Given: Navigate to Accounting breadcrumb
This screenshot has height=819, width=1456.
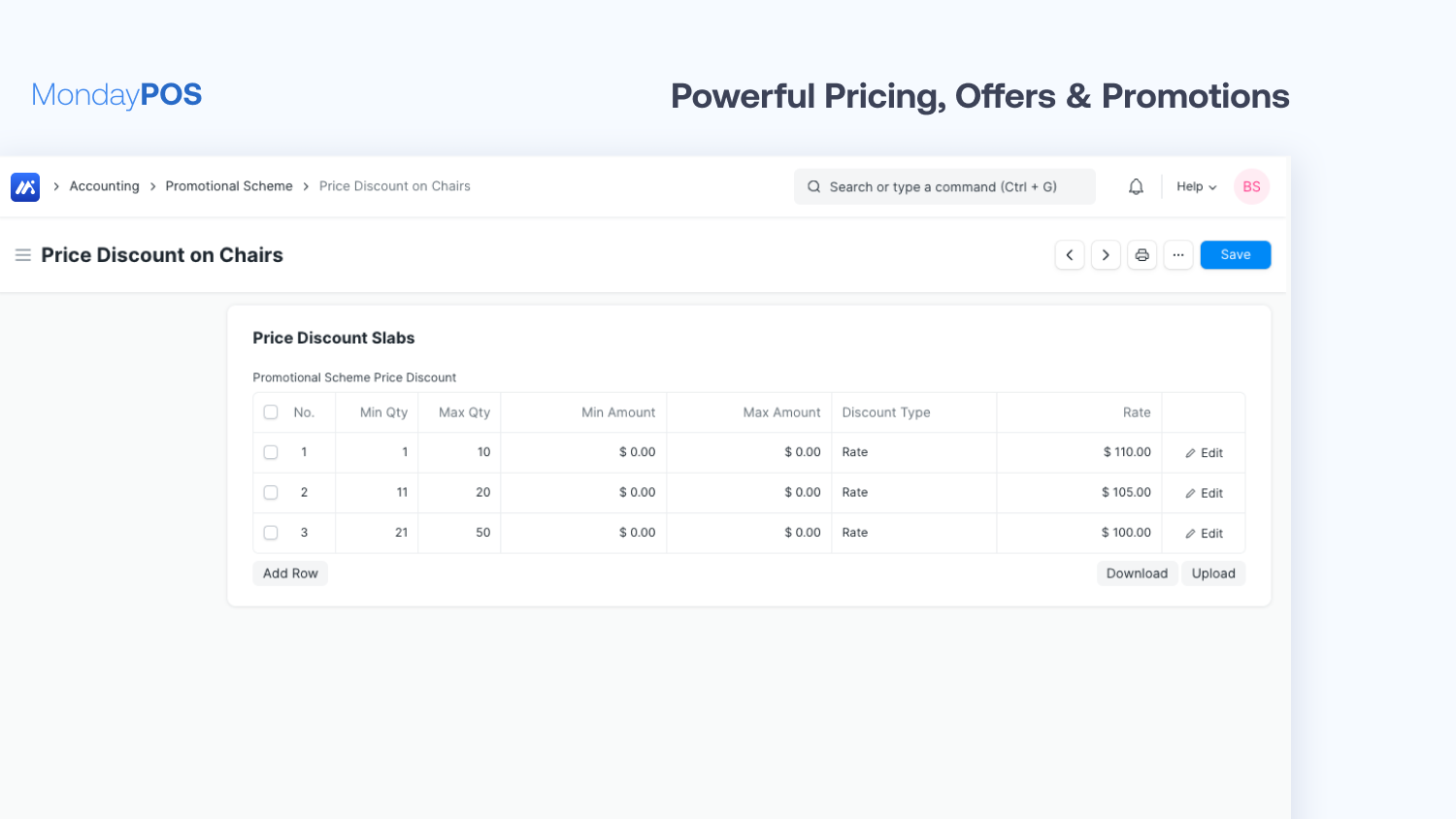Looking at the screenshot, I should 104,186.
